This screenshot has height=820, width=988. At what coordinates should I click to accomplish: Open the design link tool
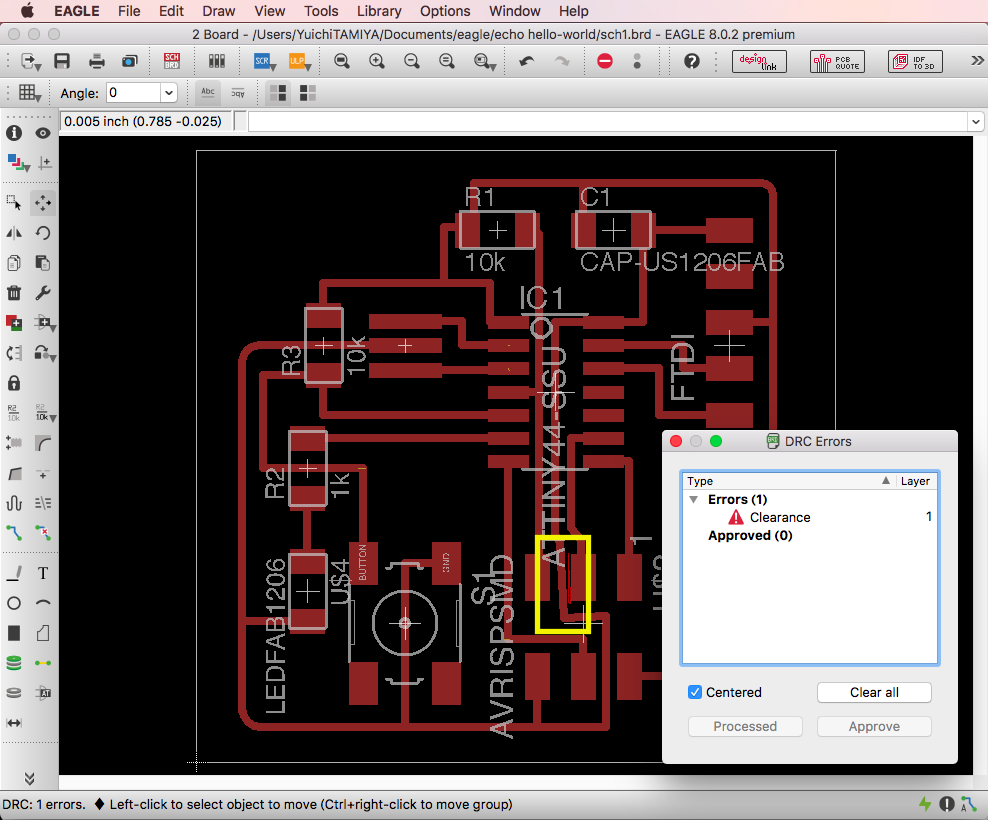tap(759, 62)
